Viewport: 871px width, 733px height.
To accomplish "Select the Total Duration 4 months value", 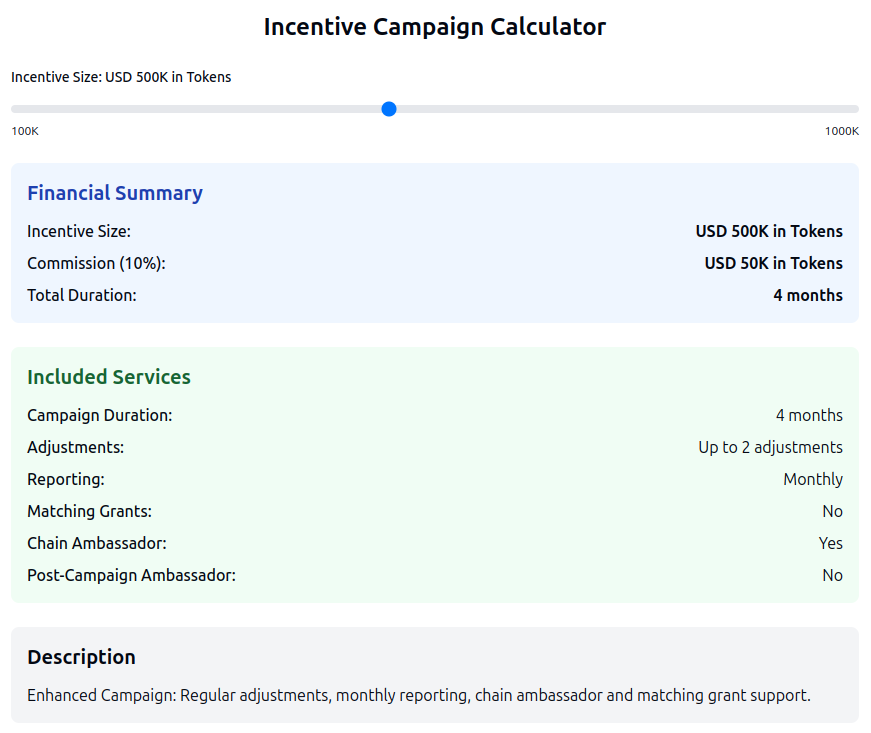I will (x=808, y=295).
